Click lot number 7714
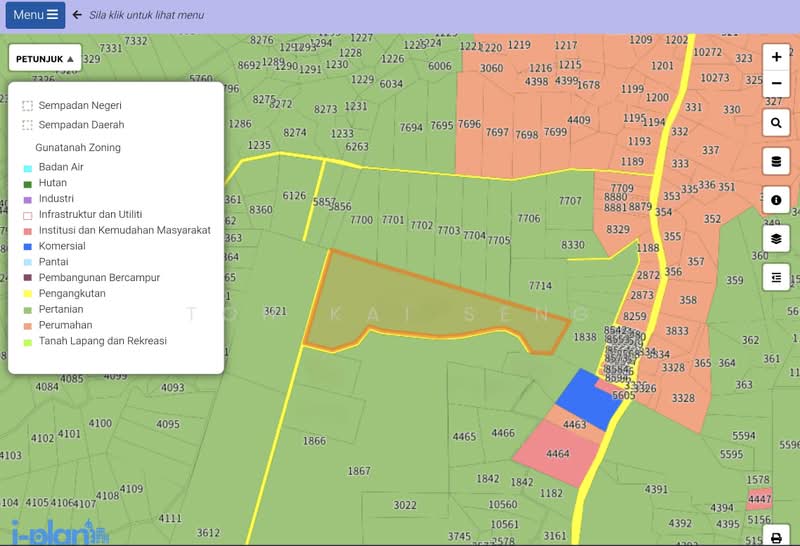 (540, 286)
